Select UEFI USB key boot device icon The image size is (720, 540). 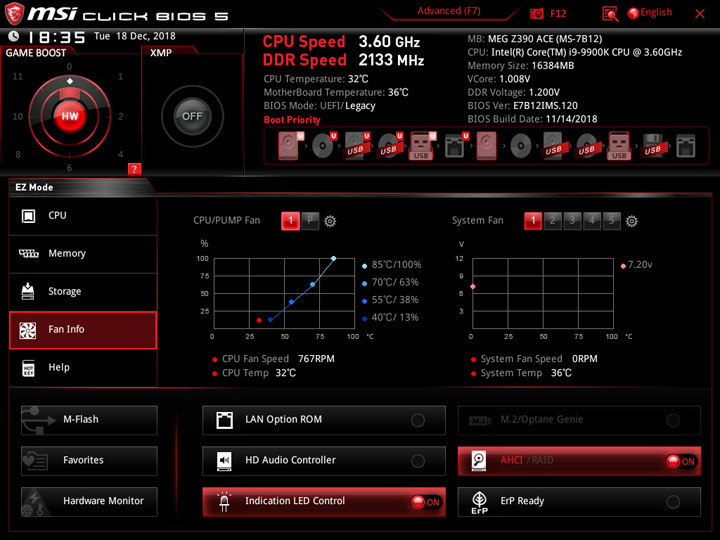422,146
